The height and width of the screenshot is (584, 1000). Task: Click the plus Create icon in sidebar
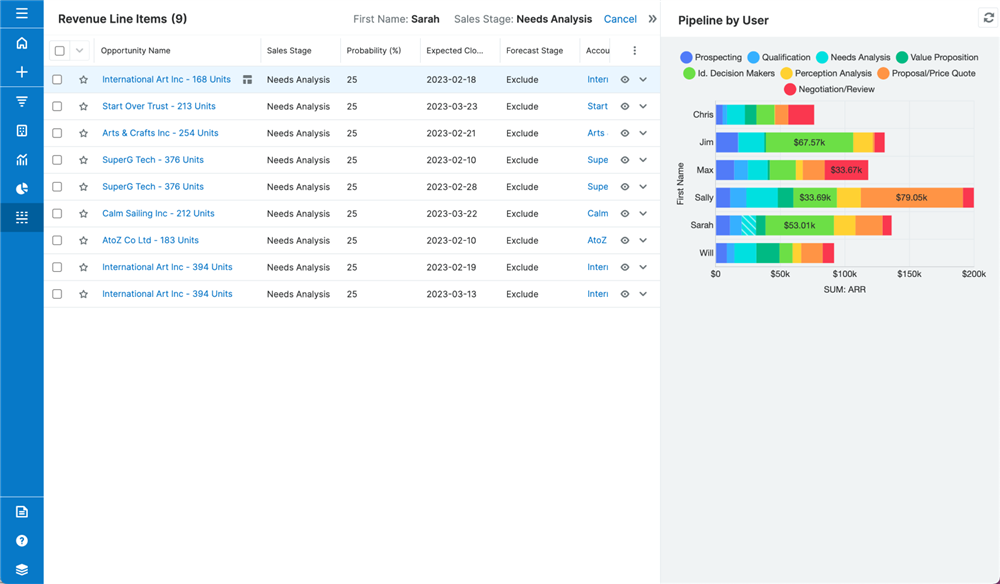[x=21, y=73]
